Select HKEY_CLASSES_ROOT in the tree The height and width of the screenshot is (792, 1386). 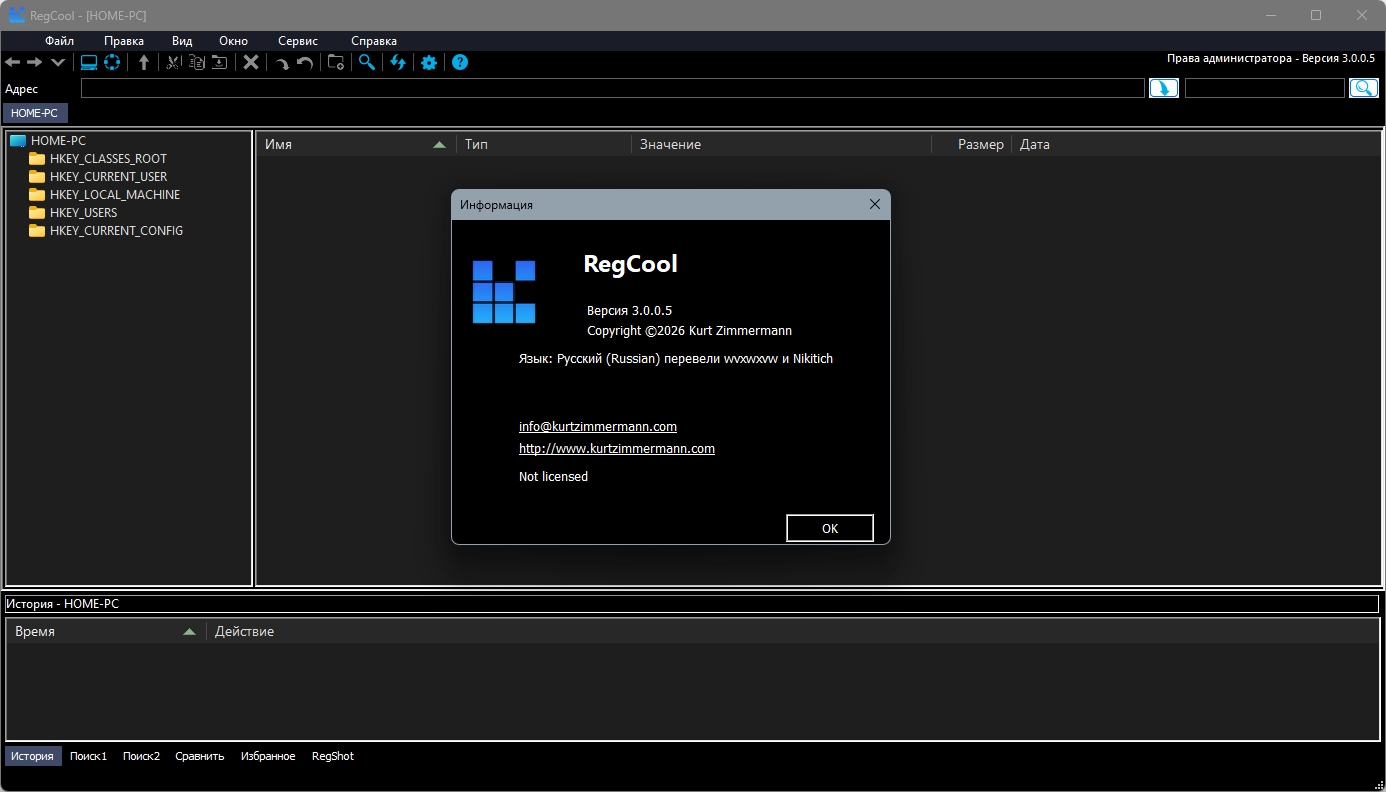click(x=108, y=159)
